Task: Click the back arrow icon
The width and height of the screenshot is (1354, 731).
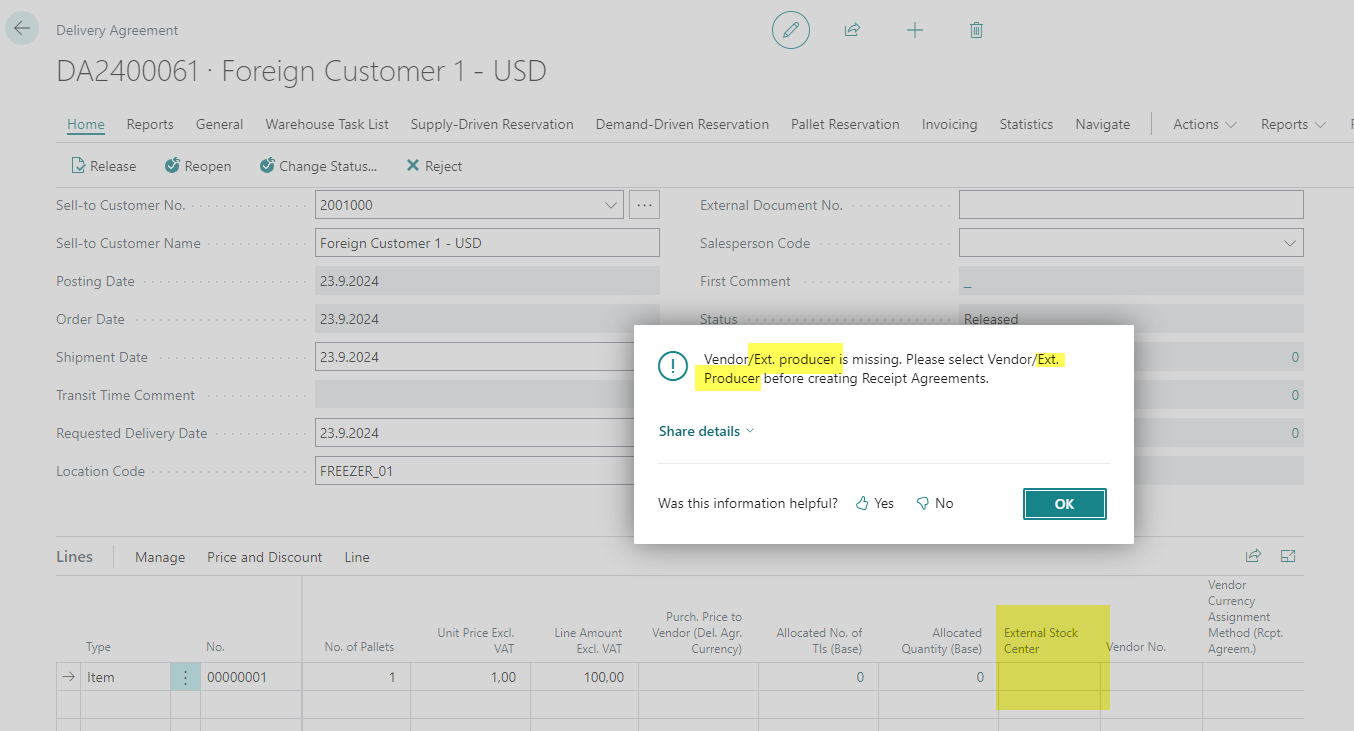Action: point(22,29)
